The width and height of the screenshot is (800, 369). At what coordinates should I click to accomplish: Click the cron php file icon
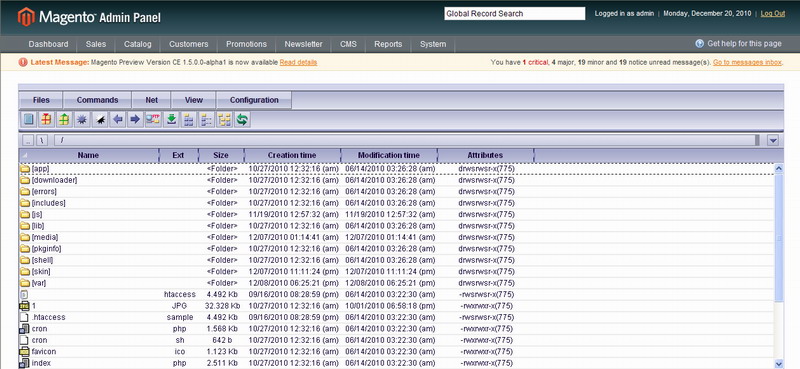[24, 329]
